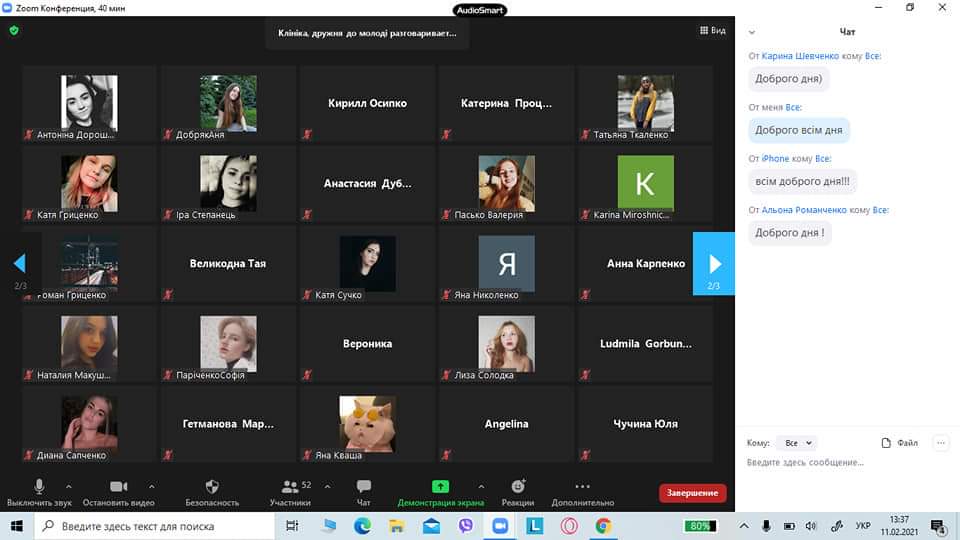
Task: Select participant tile Кирилл Осипко
Action: click(x=367, y=104)
